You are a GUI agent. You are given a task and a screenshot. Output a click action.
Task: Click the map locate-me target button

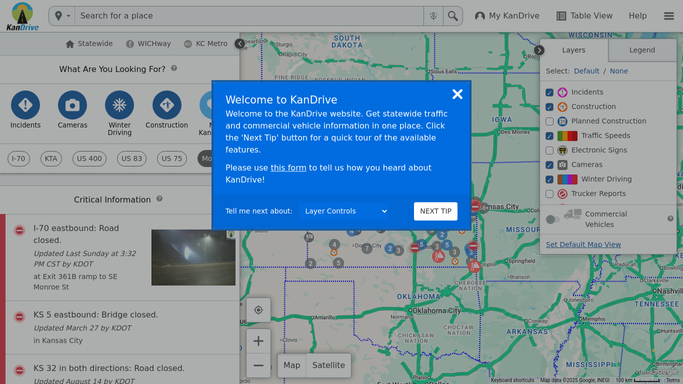click(x=258, y=310)
